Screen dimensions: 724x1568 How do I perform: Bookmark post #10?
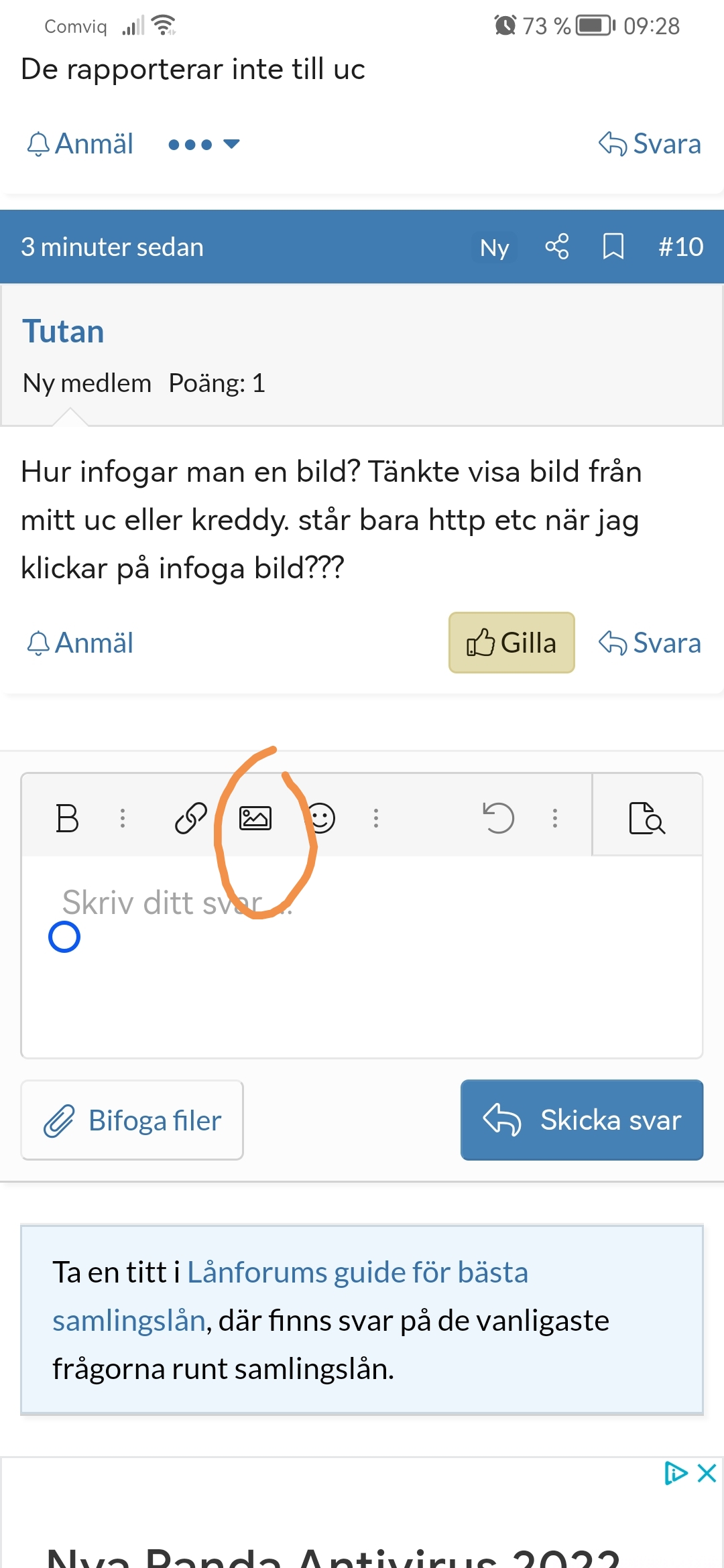pos(613,247)
